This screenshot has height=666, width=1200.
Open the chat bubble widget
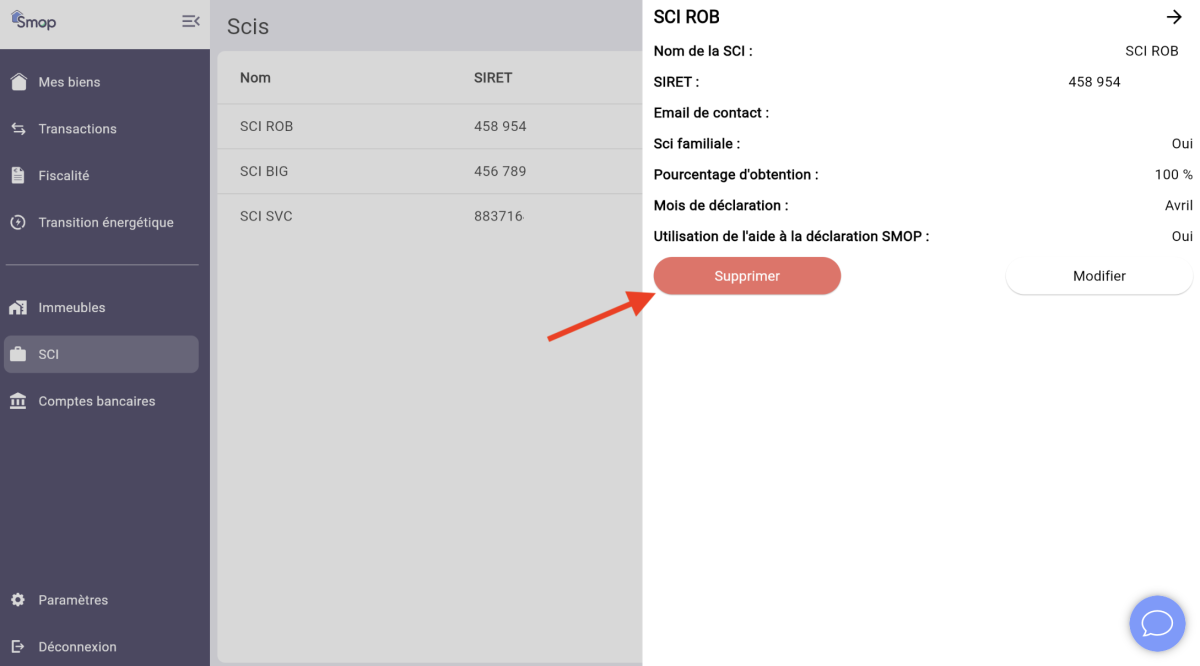[1157, 624]
